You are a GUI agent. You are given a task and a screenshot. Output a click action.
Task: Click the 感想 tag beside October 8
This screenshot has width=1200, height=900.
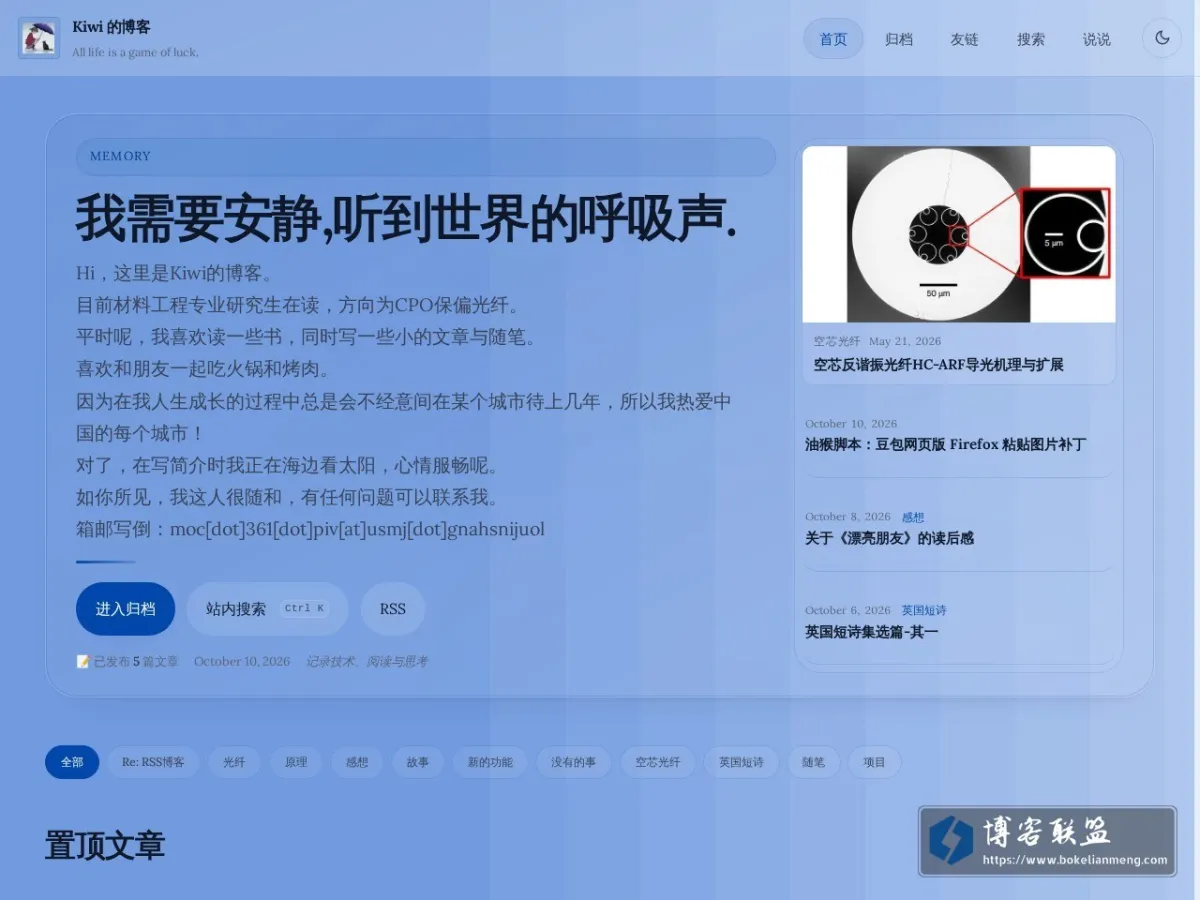tap(913, 517)
